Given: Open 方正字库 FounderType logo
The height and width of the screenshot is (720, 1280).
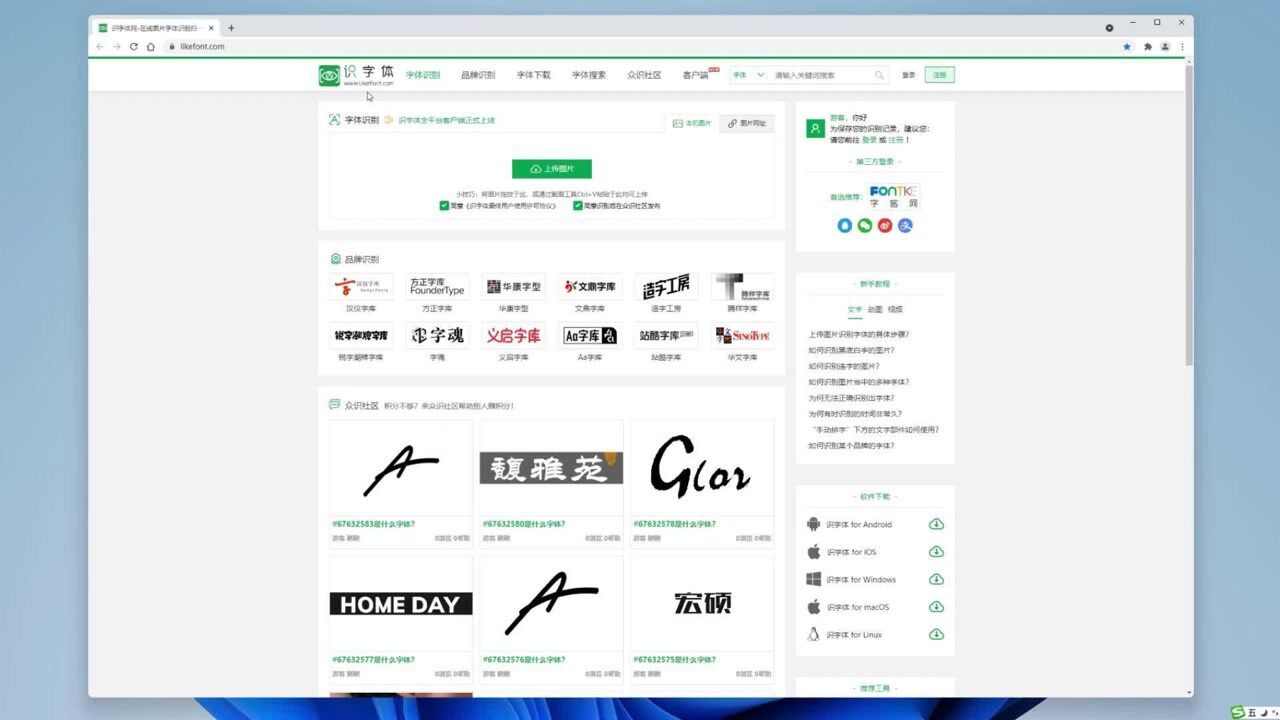Looking at the screenshot, I should pyautogui.click(x=437, y=287).
